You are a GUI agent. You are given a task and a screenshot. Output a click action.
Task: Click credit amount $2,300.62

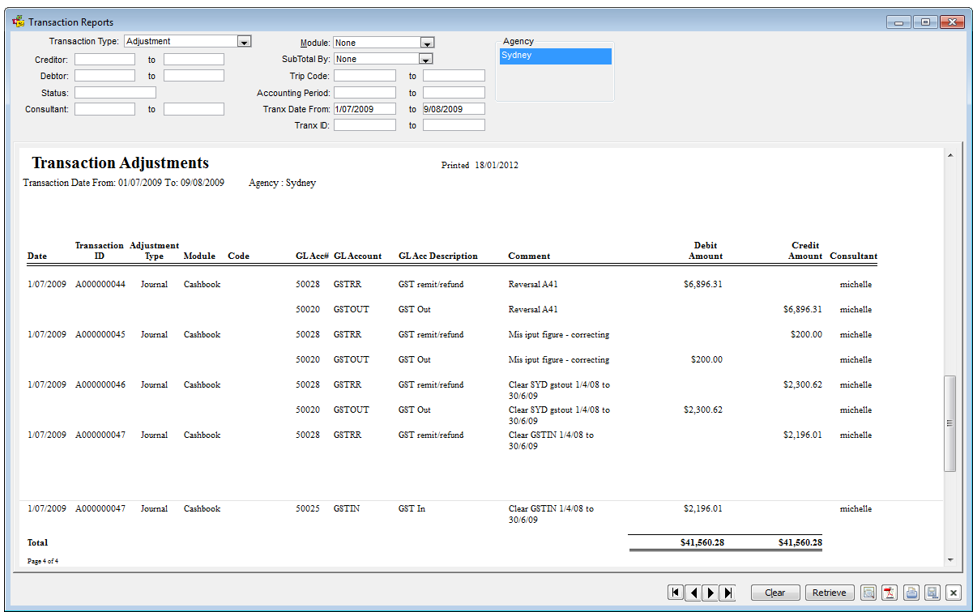[x=803, y=384]
